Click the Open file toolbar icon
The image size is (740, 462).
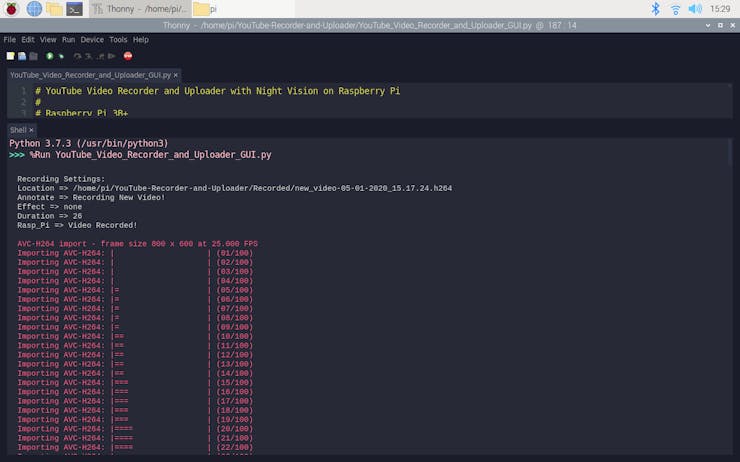[x=22, y=56]
